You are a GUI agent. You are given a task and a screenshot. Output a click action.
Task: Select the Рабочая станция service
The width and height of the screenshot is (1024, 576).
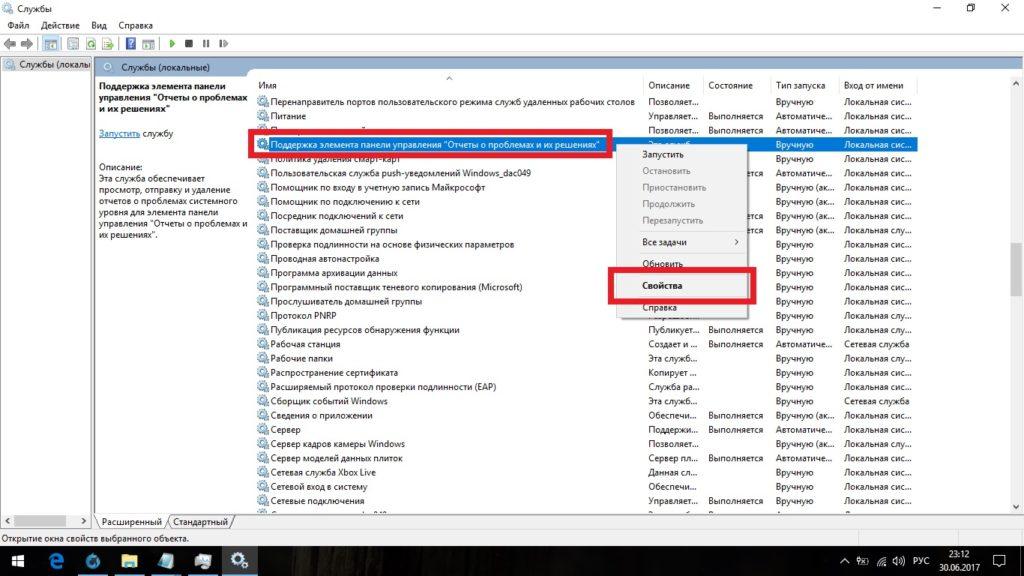click(586, 344)
